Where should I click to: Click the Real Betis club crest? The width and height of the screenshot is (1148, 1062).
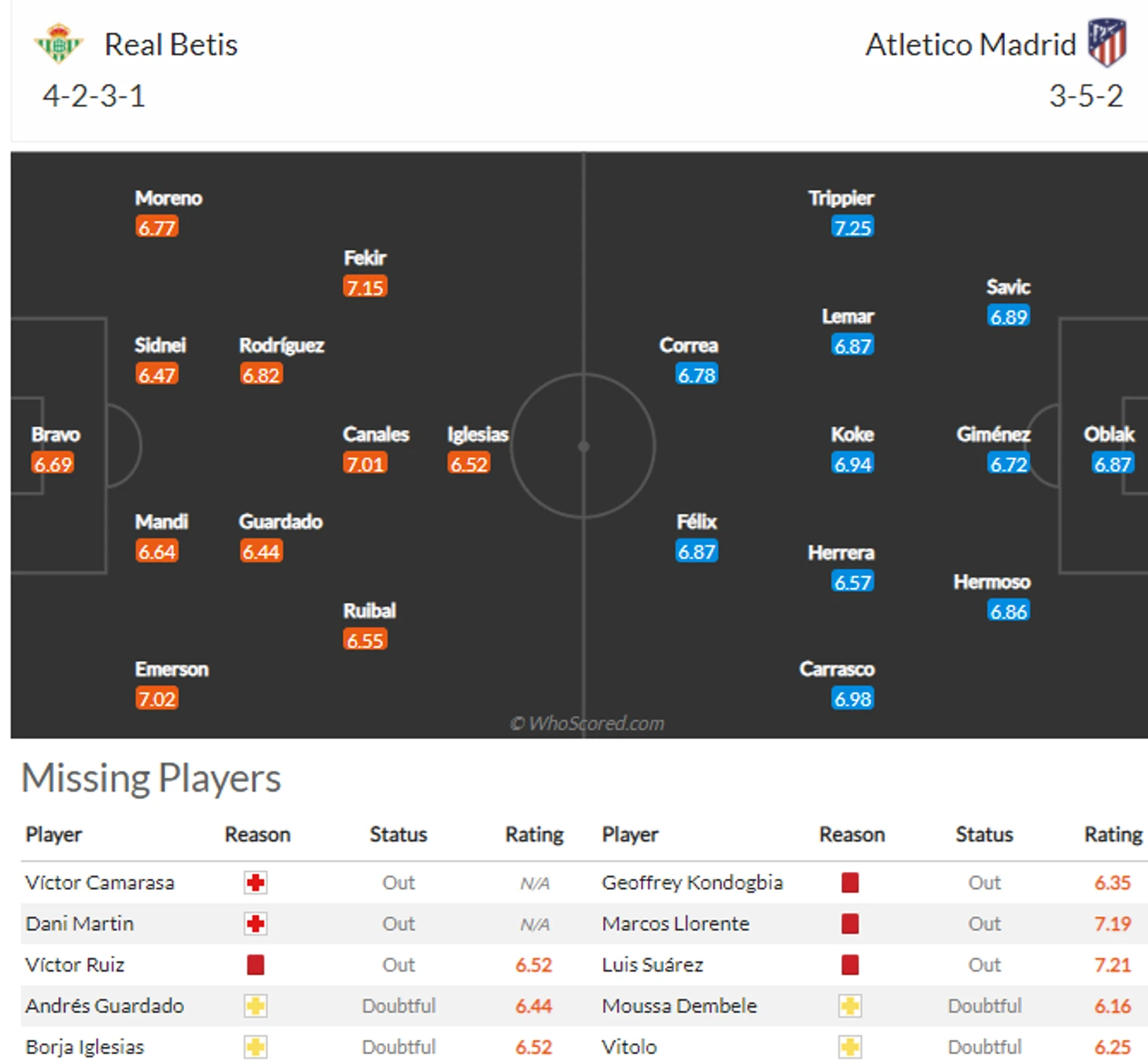(x=58, y=43)
